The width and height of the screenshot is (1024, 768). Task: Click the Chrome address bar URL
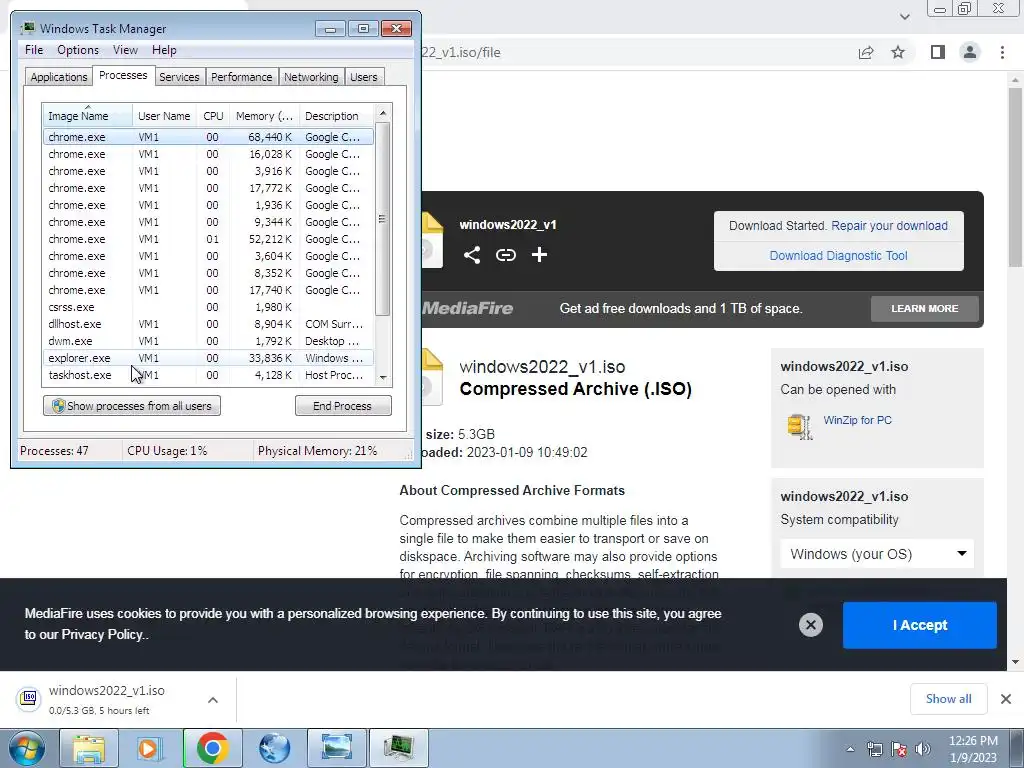[x=462, y=52]
